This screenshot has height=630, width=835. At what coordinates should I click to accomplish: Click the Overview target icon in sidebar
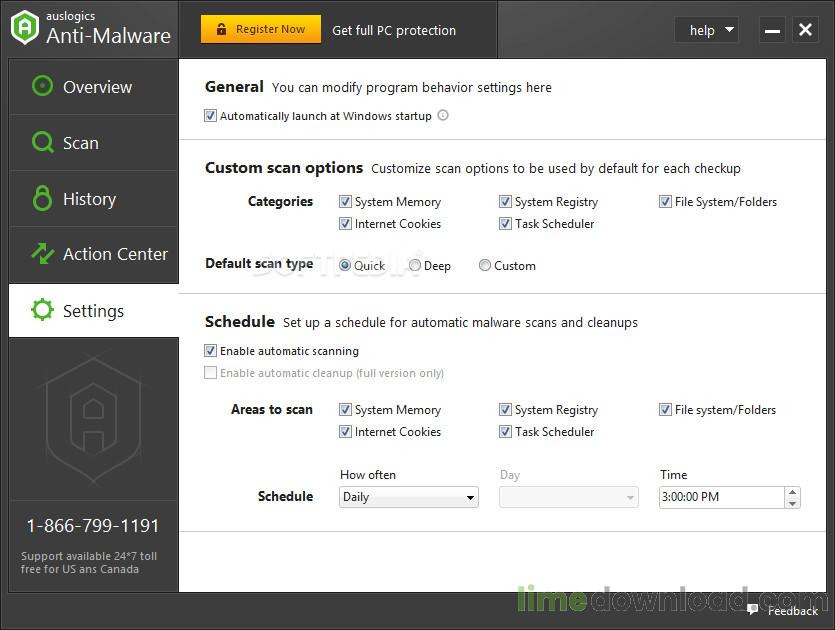coord(42,86)
